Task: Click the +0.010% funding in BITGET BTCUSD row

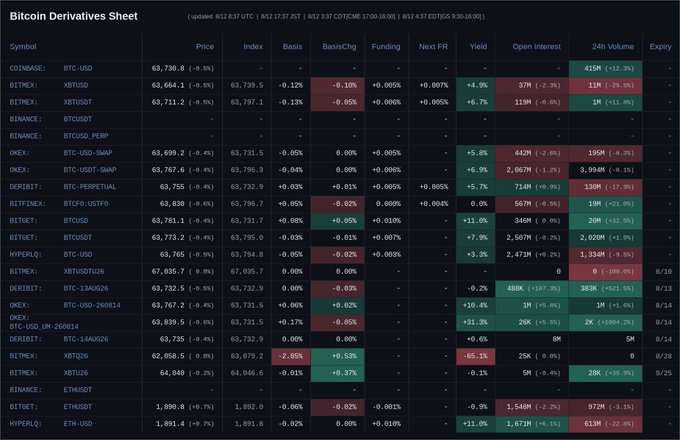Action: click(x=386, y=221)
